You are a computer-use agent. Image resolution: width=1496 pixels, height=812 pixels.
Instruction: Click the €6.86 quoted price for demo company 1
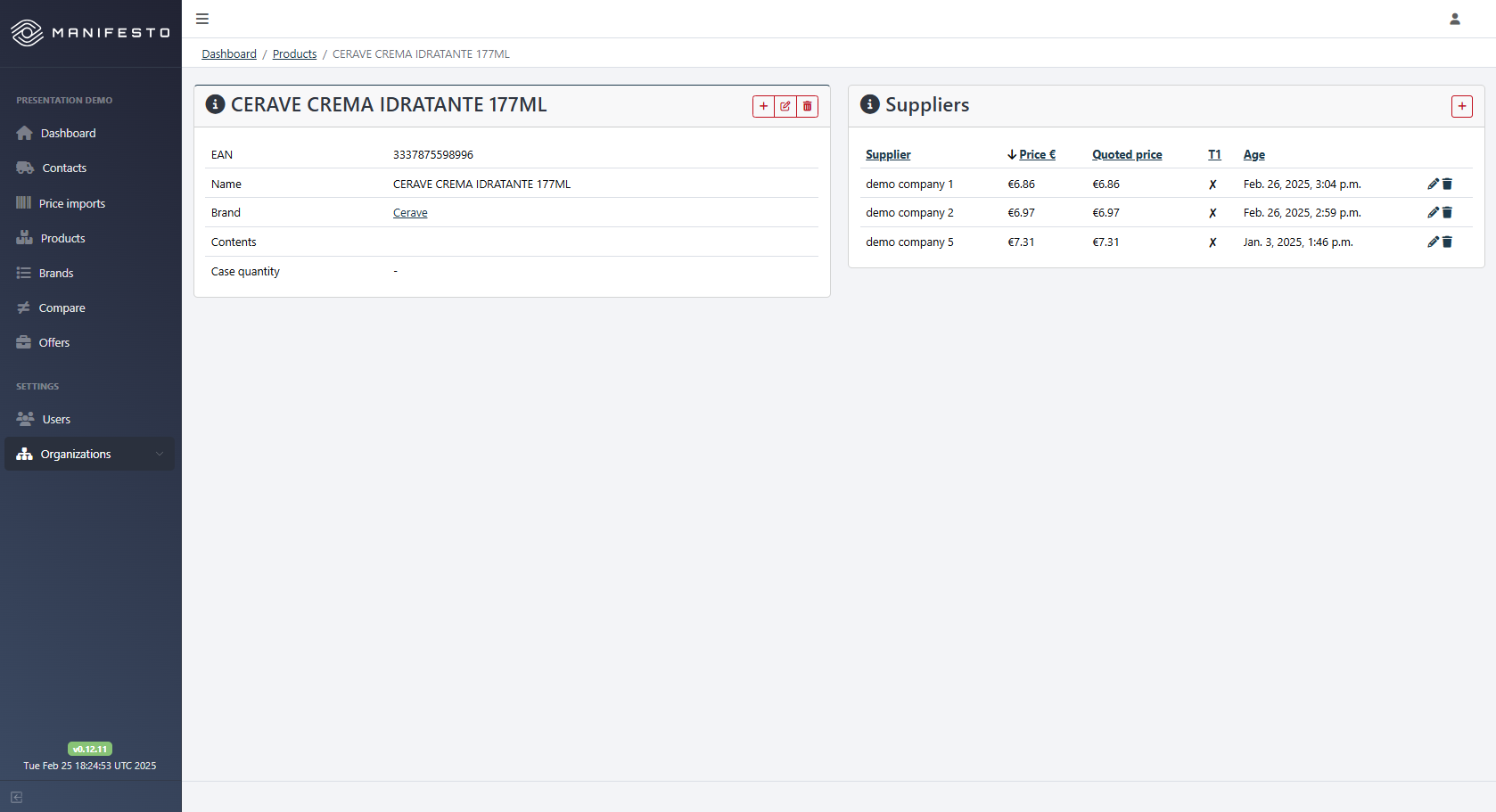[x=1106, y=184]
